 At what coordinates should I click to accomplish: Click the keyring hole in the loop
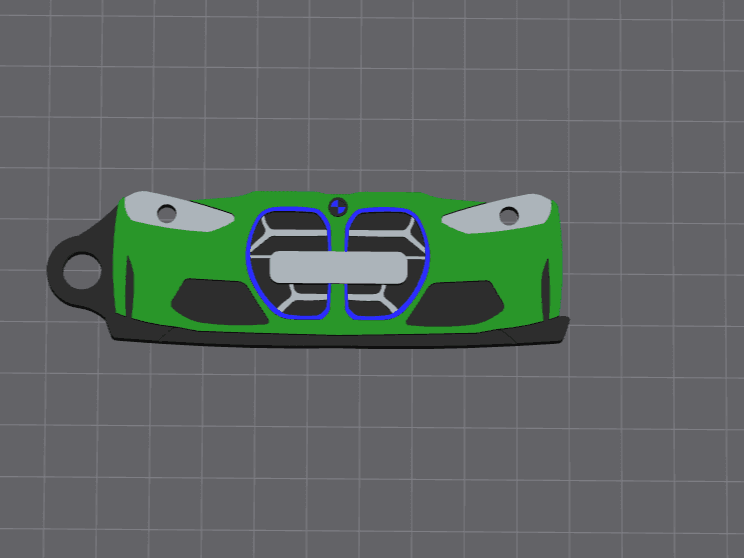pos(82,271)
